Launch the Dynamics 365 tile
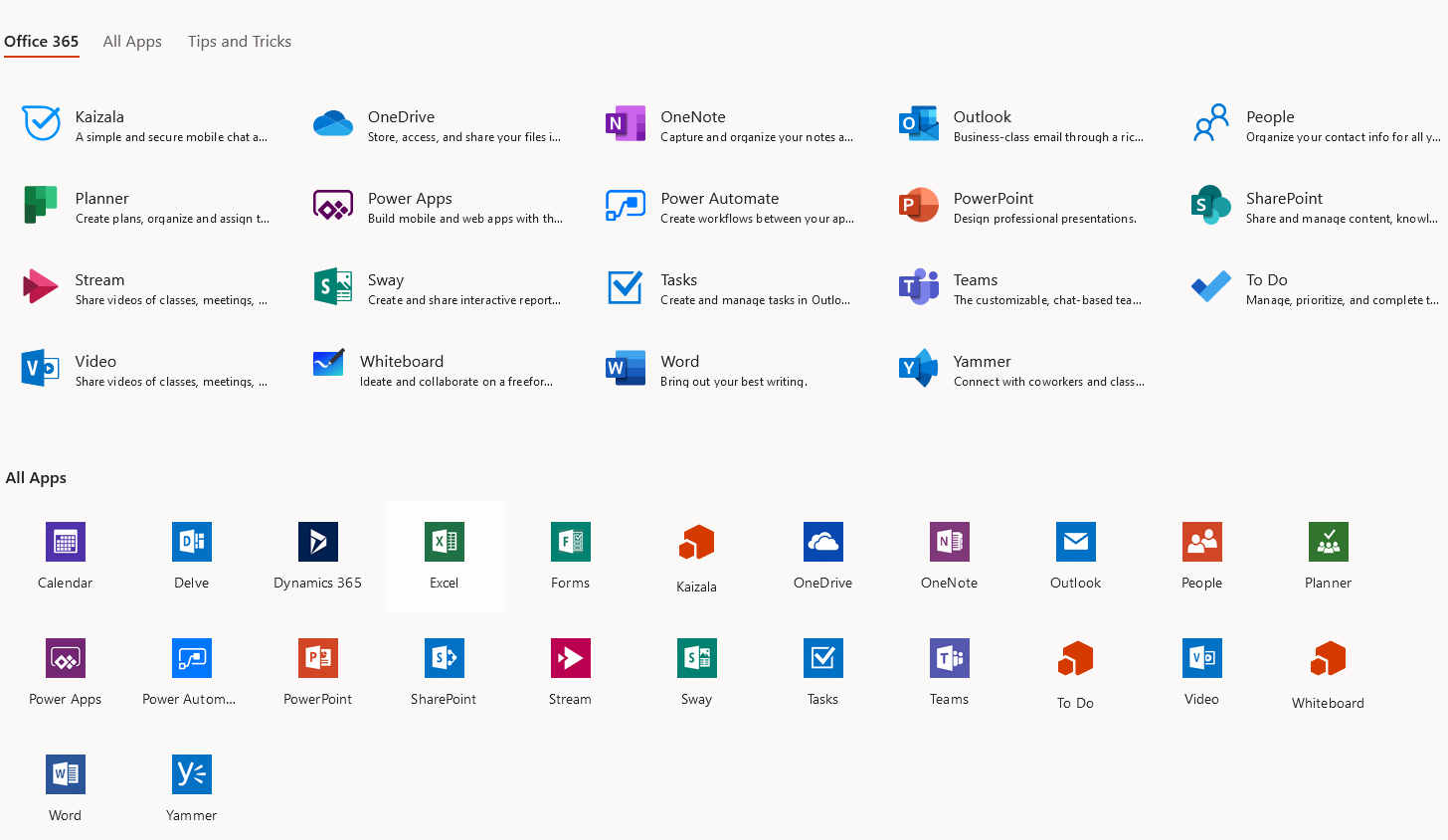Screen dimensions: 1448x840 coord(318,556)
